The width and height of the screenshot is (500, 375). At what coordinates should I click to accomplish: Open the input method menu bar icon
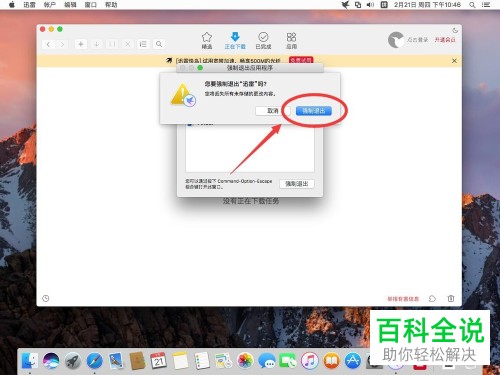coord(384,5)
